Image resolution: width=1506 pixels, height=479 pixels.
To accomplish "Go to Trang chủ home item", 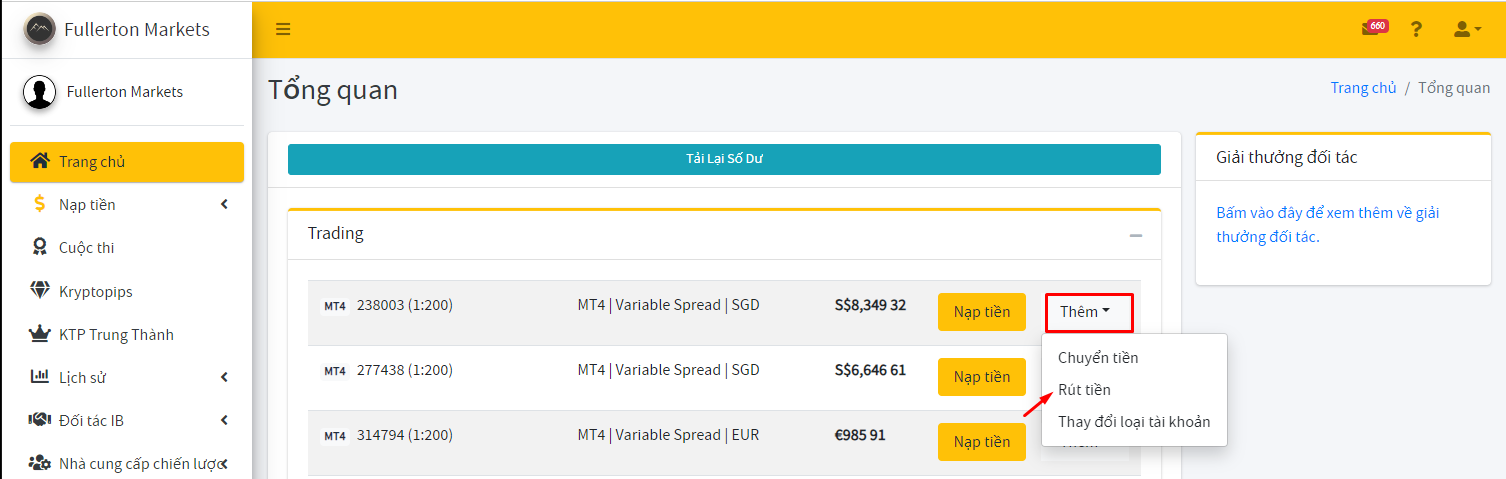I will [127, 162].
